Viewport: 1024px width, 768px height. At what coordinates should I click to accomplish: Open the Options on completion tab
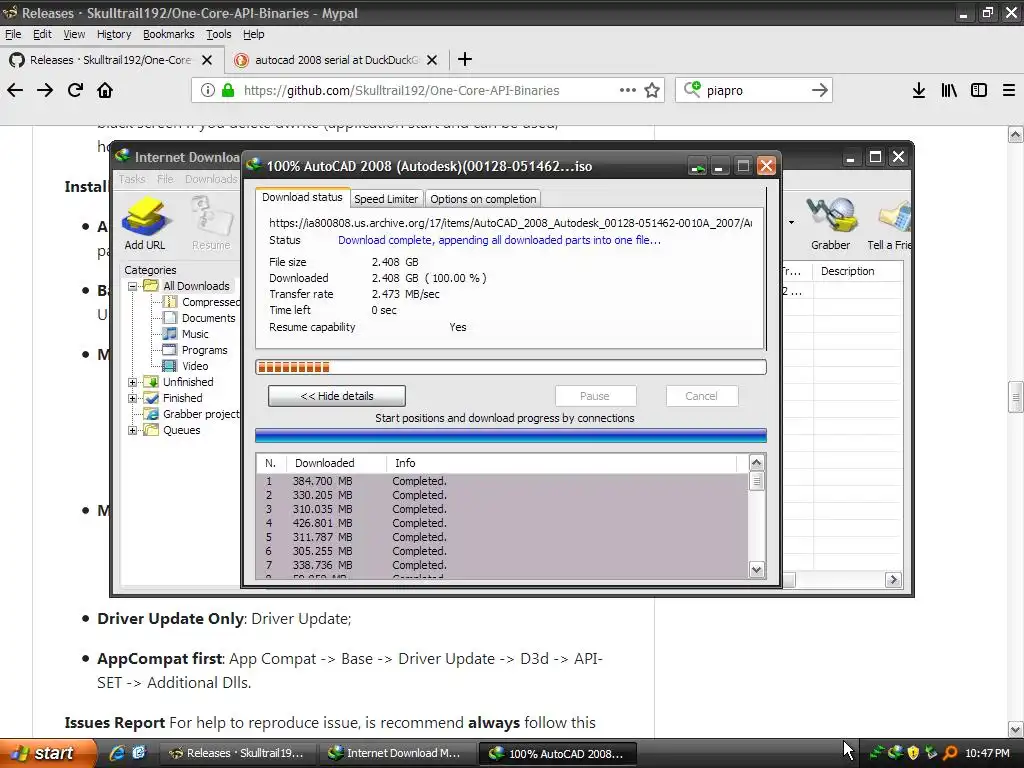(483, 199)
